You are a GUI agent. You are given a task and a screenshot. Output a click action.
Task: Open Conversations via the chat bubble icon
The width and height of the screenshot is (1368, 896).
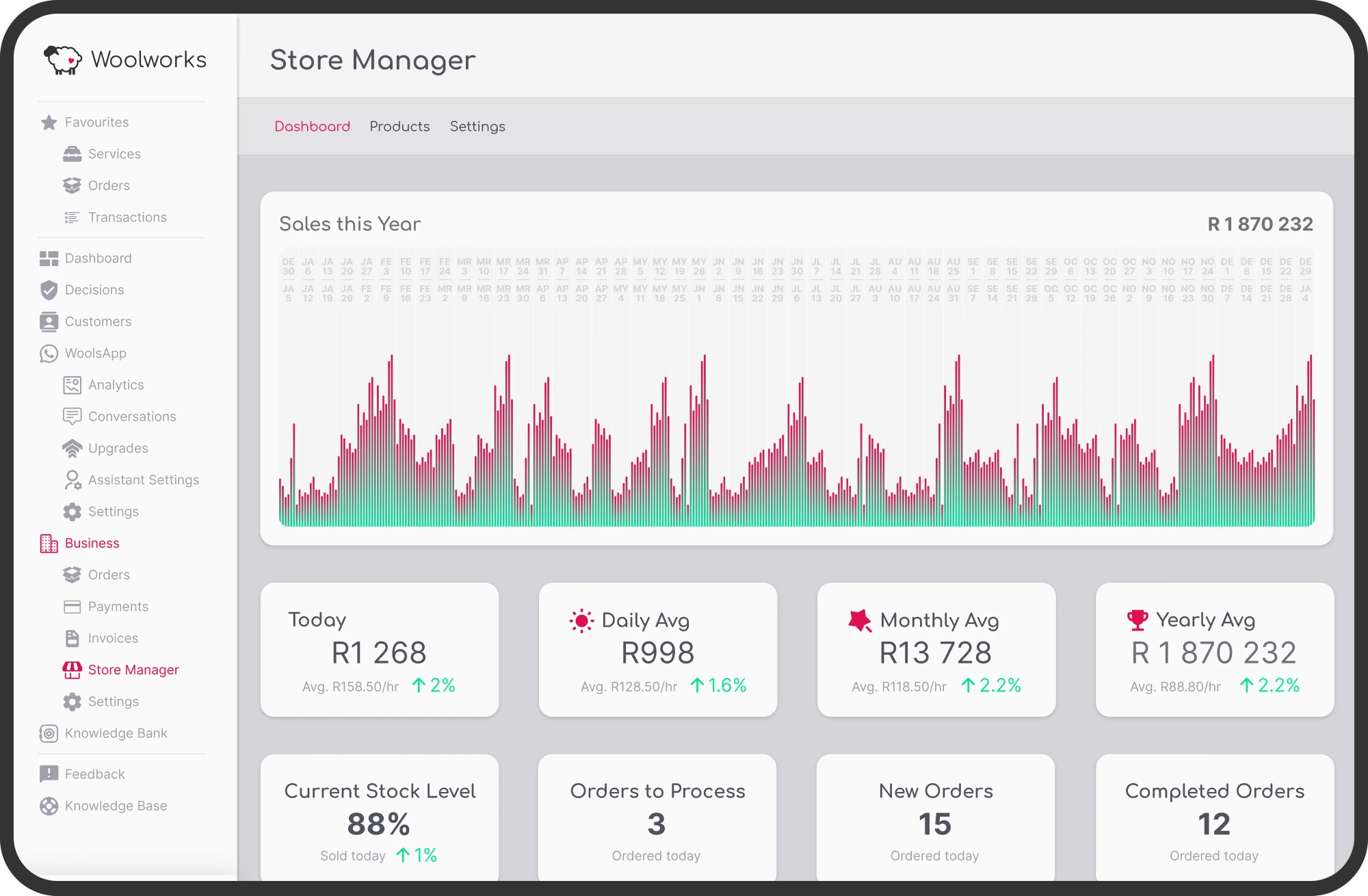72,416
